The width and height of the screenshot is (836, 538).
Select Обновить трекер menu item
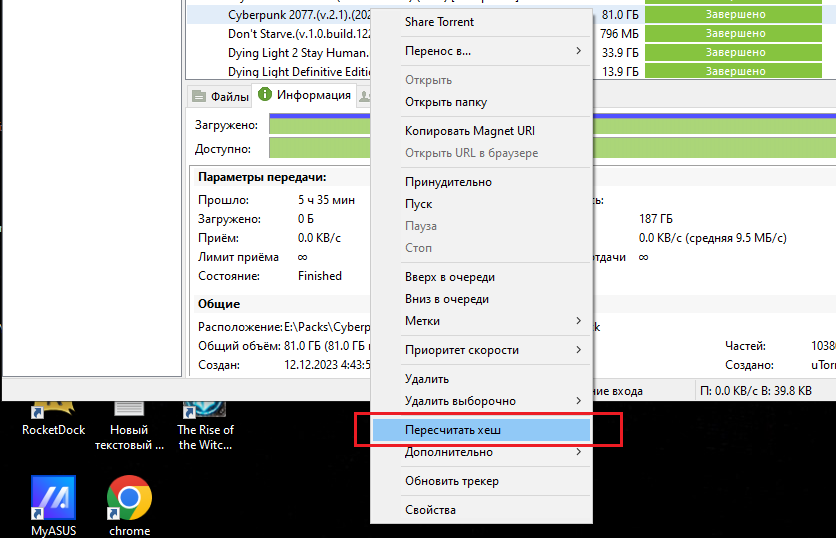click(x=481, y=481)
